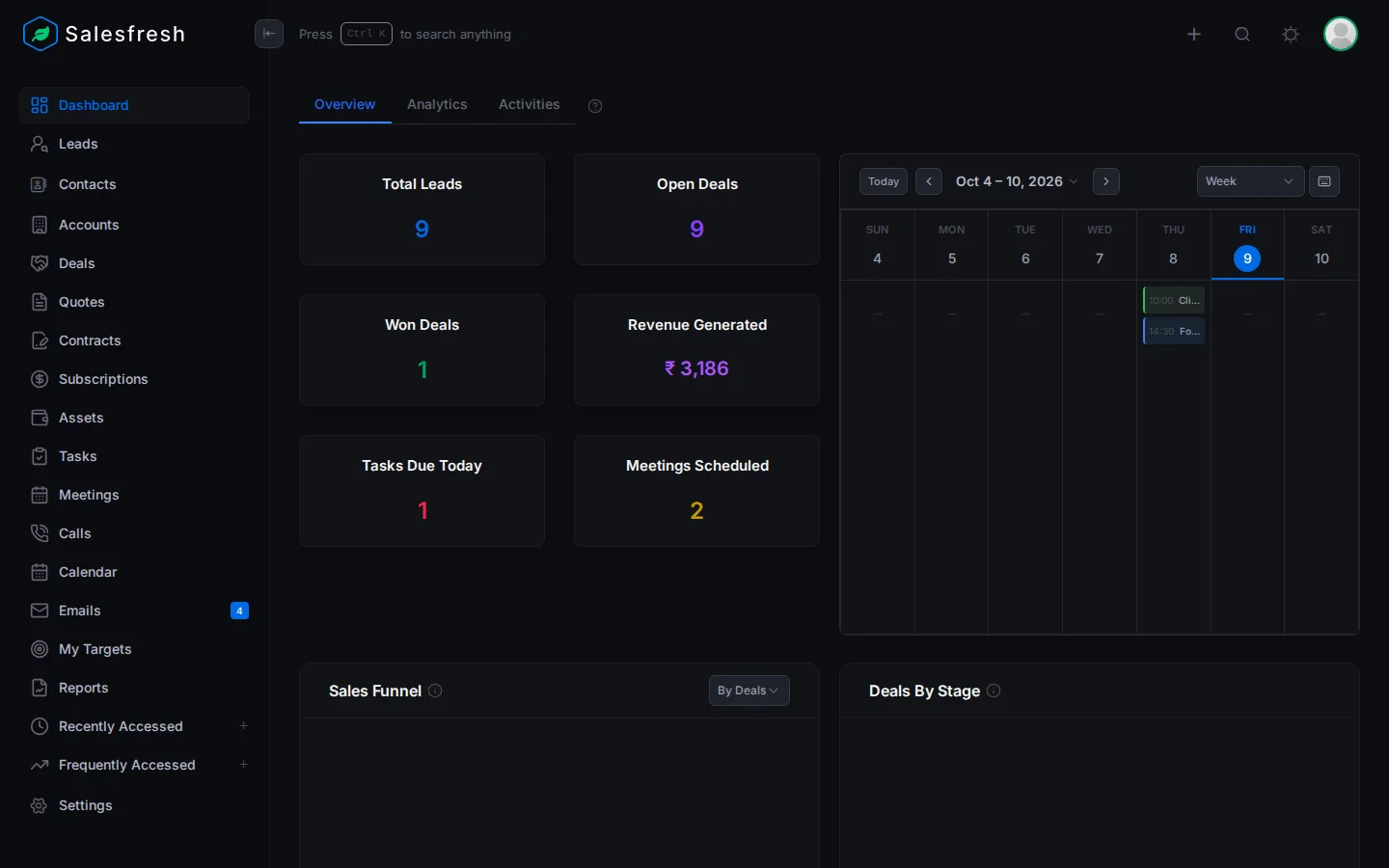This screenshot has width=1389, height=868.
Task: Open the Oct 4 – 10, 2026 date picker
Action: tap(1017, 181)
